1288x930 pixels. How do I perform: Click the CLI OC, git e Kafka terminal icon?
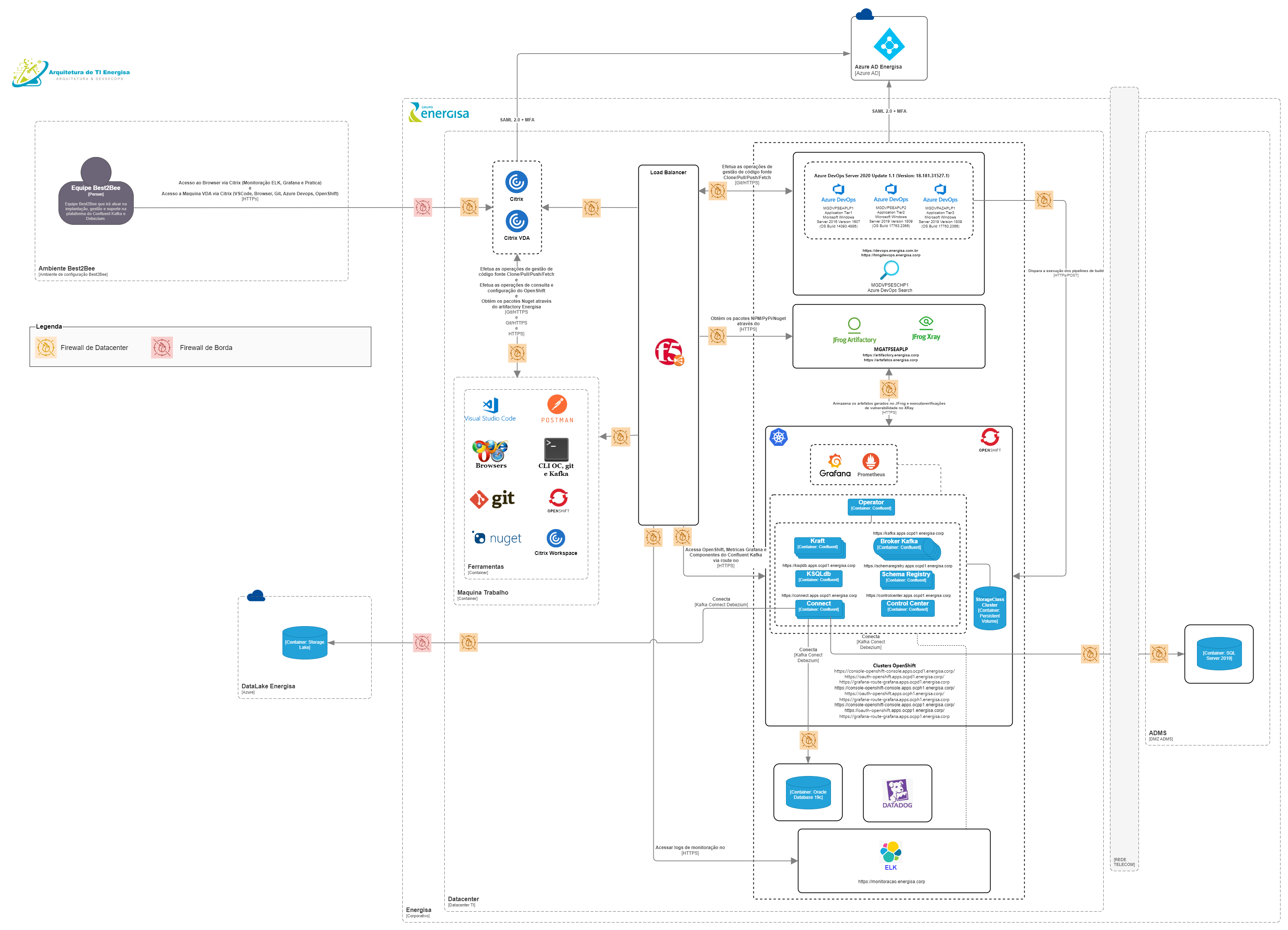pos(556,449)
